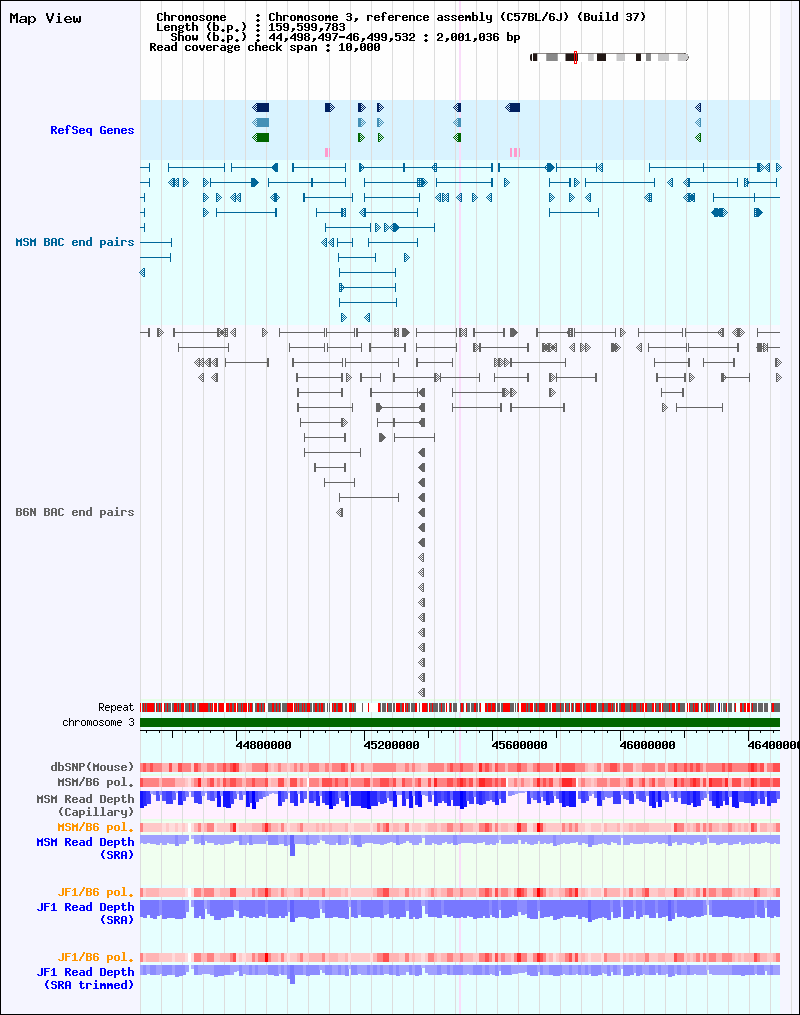Open the JF1 Read Depth (SRA trimmed) link
Screen dimensions: 800x1015
(x=85, y=978)
